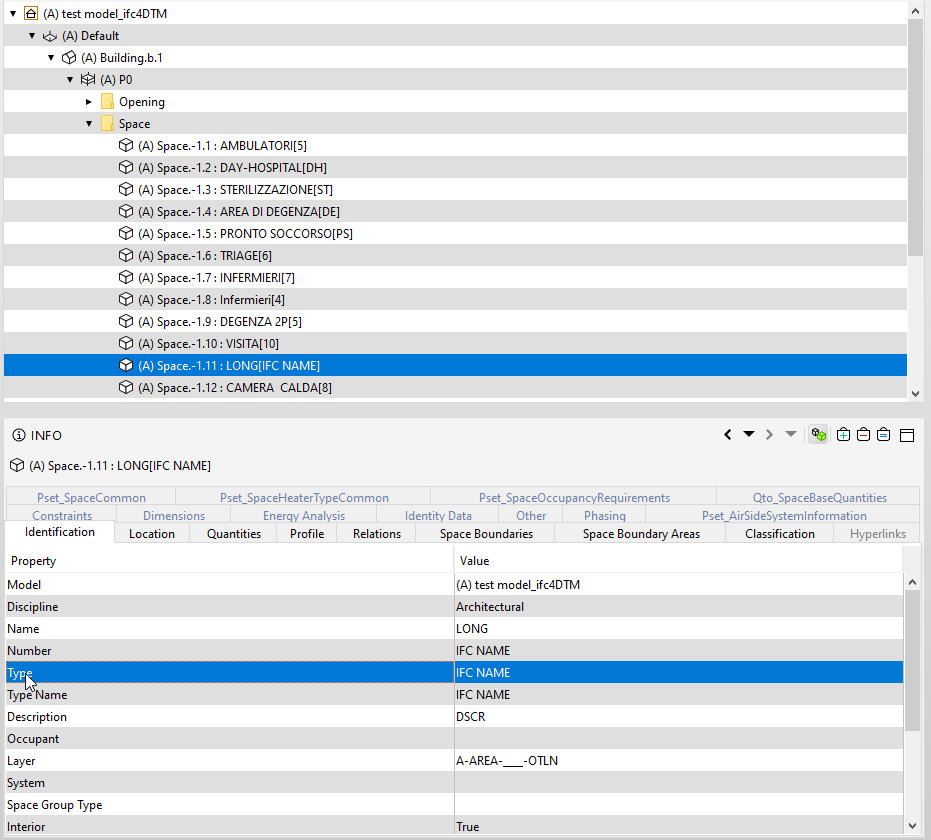
Task: Open the Profile tab
Action: point(307,534)
